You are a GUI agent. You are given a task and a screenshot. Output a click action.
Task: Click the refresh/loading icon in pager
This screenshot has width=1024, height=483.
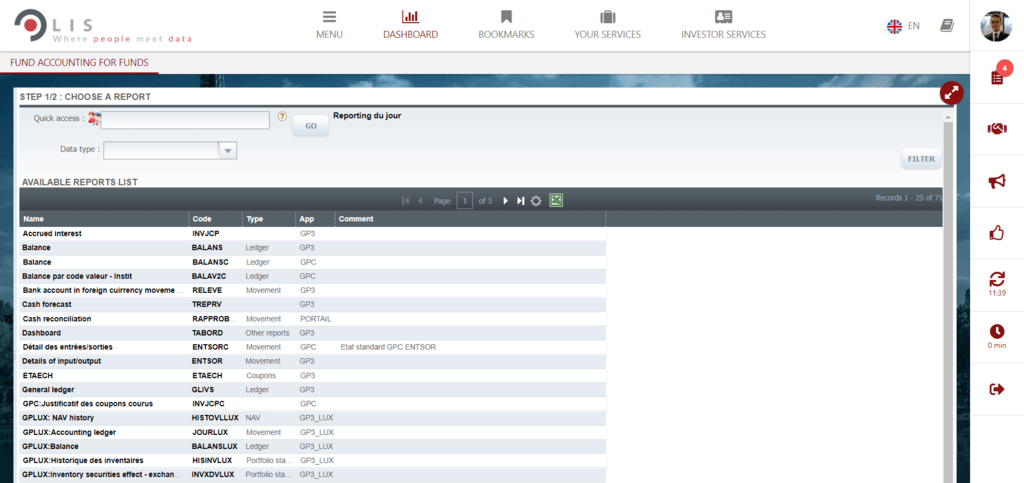point(536,201)
